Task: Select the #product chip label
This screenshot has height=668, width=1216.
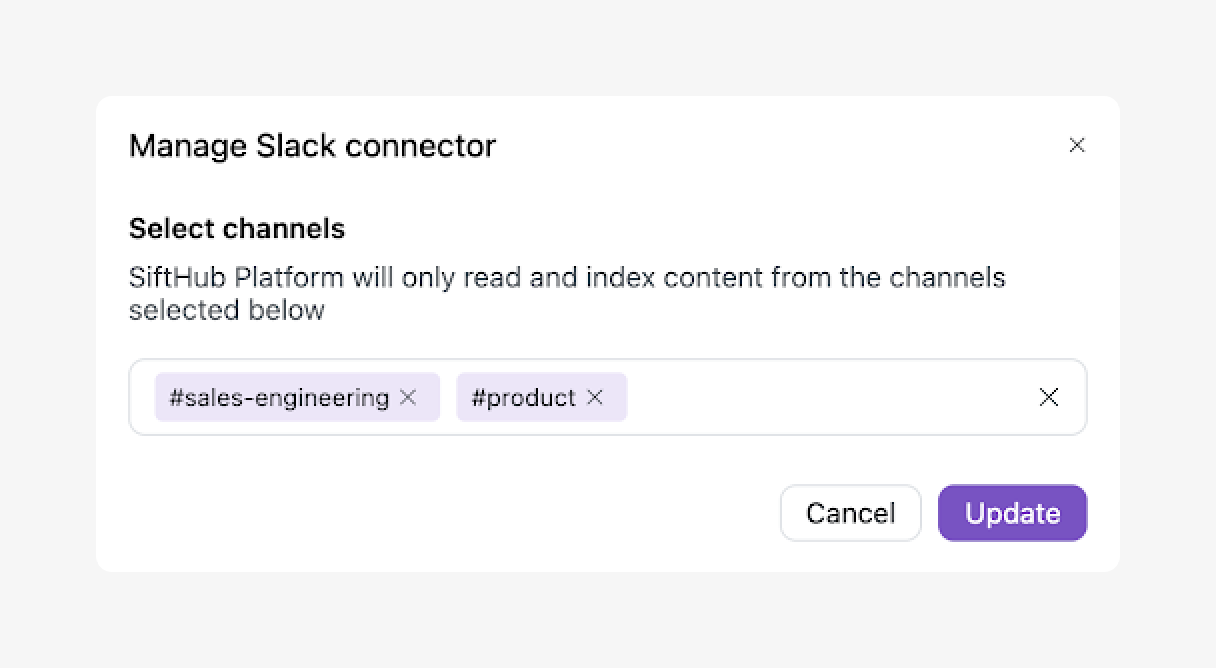Action: pos(524,397)
